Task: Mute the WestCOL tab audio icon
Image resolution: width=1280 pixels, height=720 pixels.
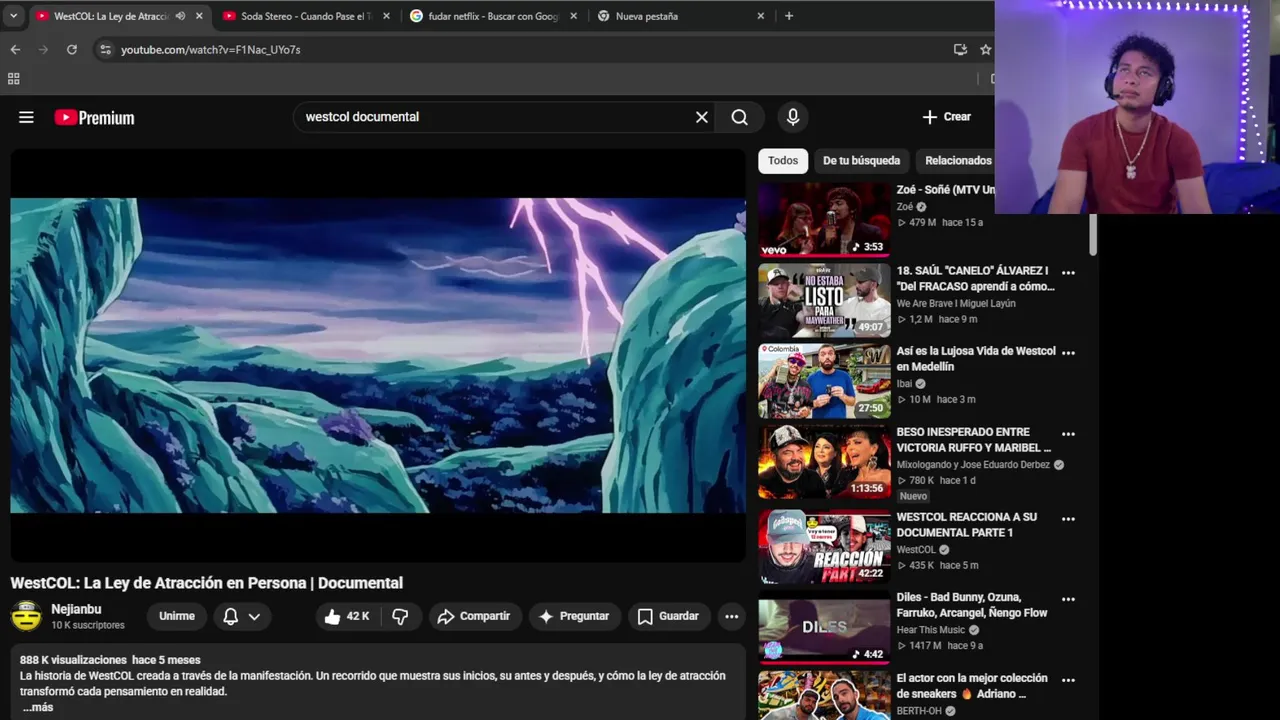Action: (x=180, y=16)
